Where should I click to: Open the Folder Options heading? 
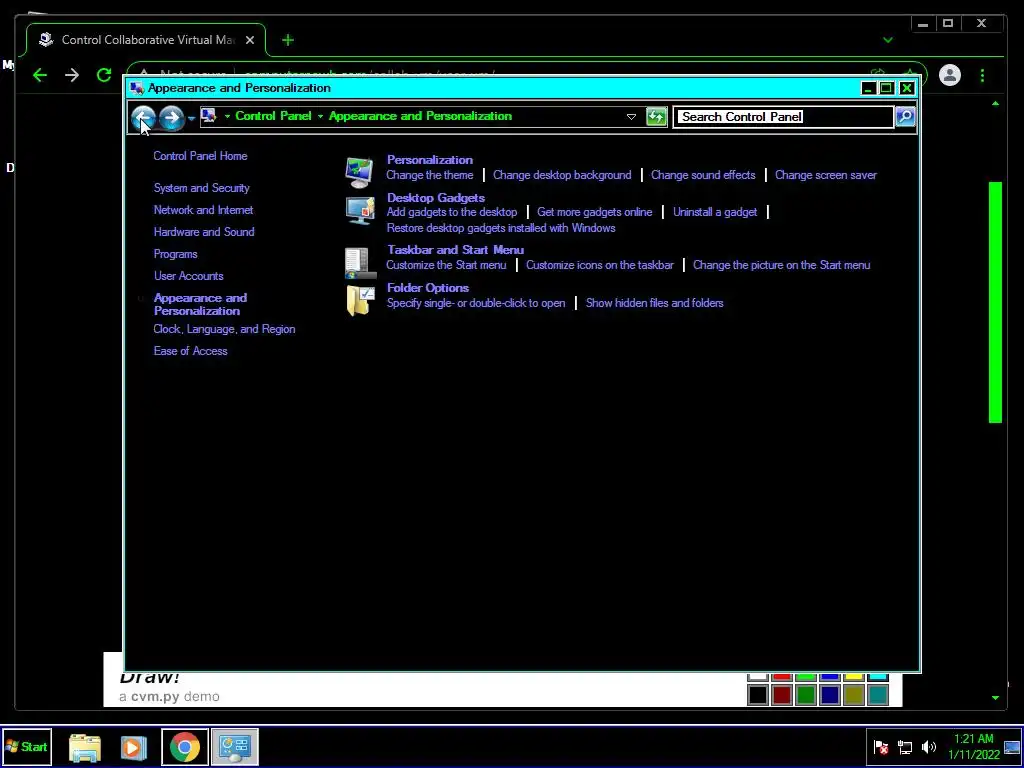428,287
